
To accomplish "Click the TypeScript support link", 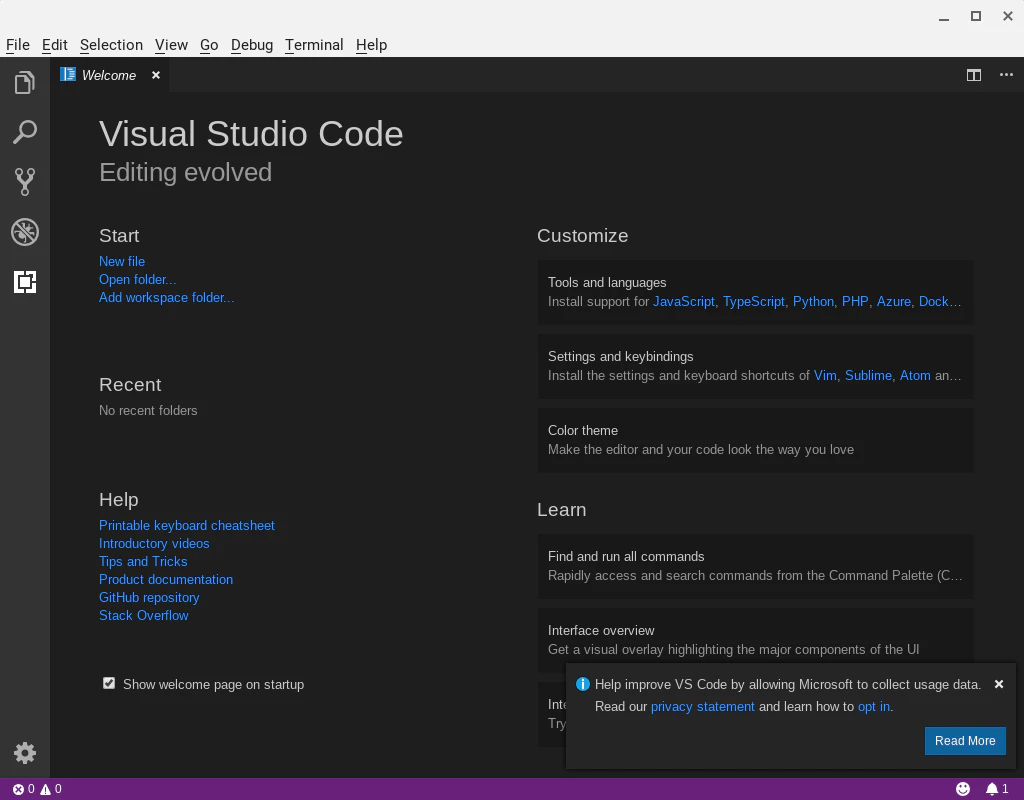I will [754, 301].
